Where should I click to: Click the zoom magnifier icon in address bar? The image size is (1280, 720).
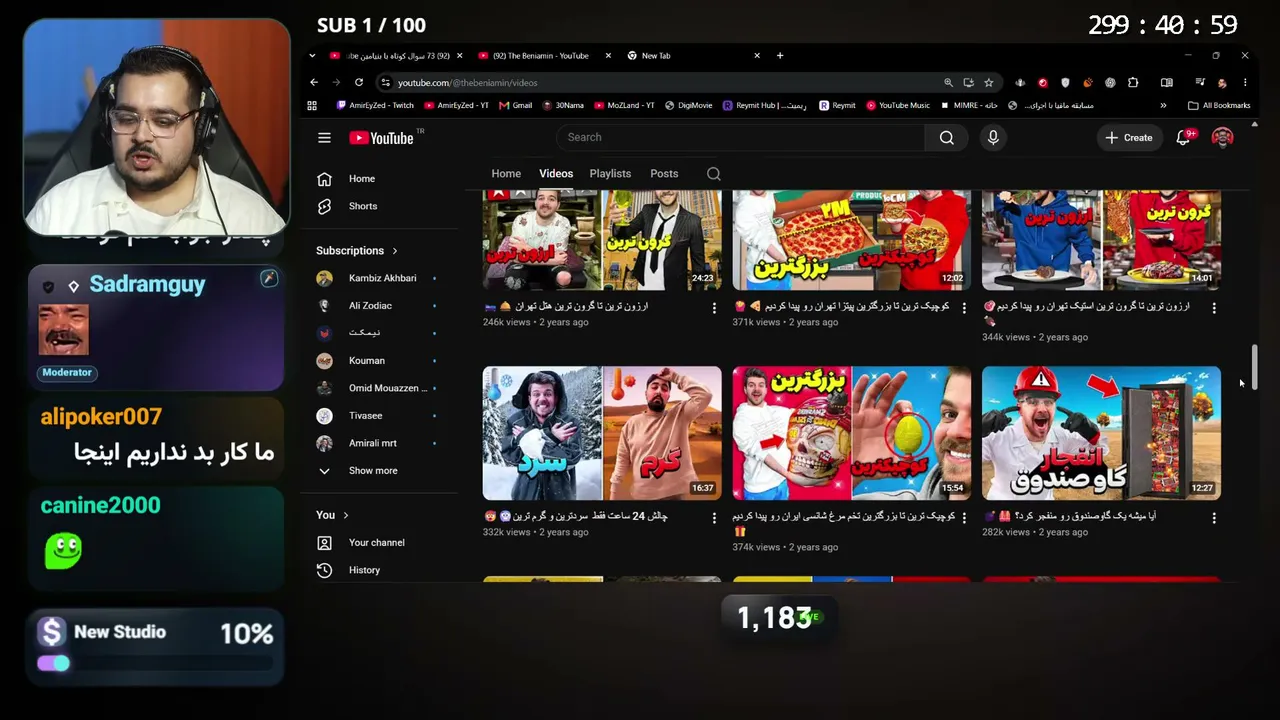click(948, 82)
